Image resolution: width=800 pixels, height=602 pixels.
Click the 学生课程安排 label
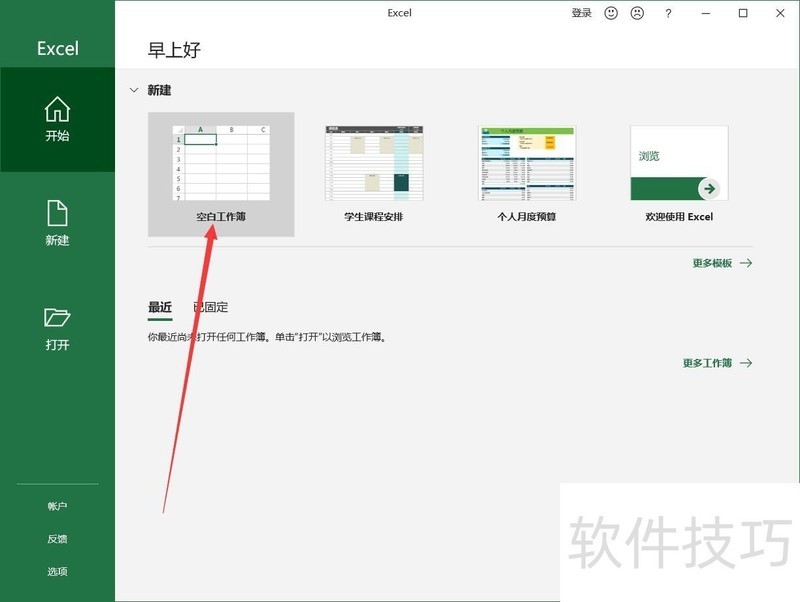coord(374,217)
